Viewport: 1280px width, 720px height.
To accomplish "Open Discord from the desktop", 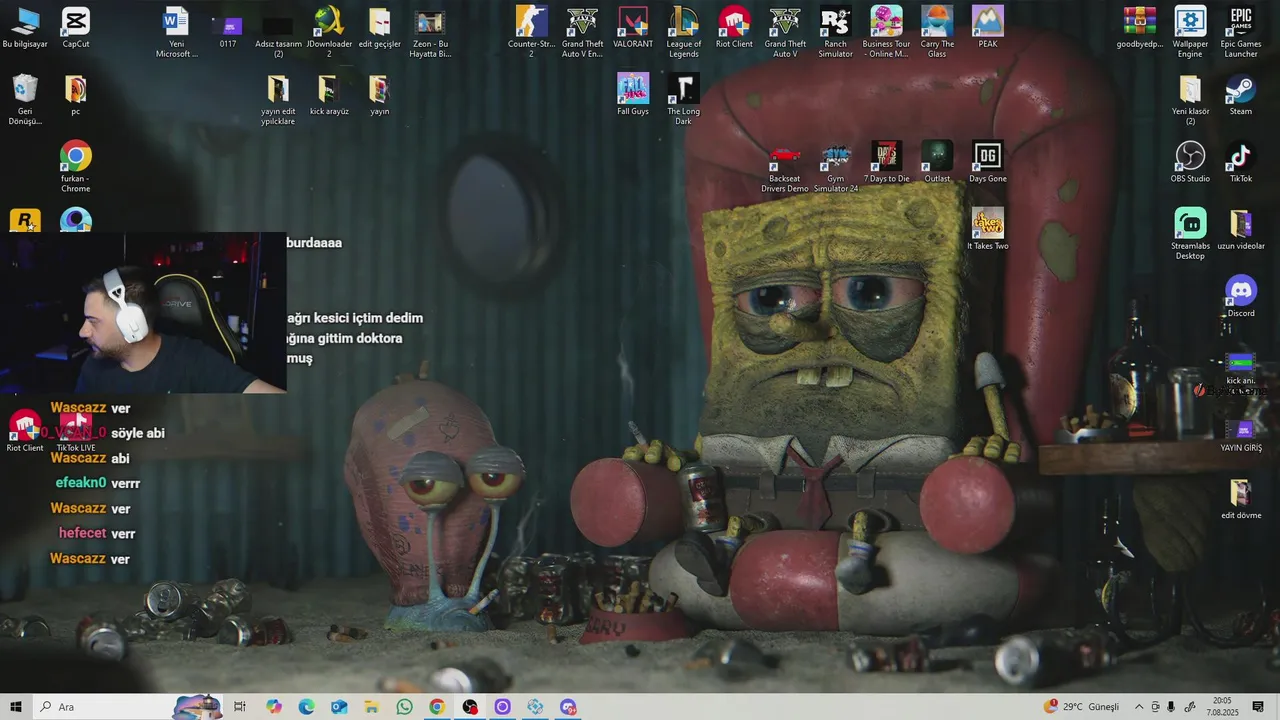I will pyautogui.click(x=1241, y=297).
